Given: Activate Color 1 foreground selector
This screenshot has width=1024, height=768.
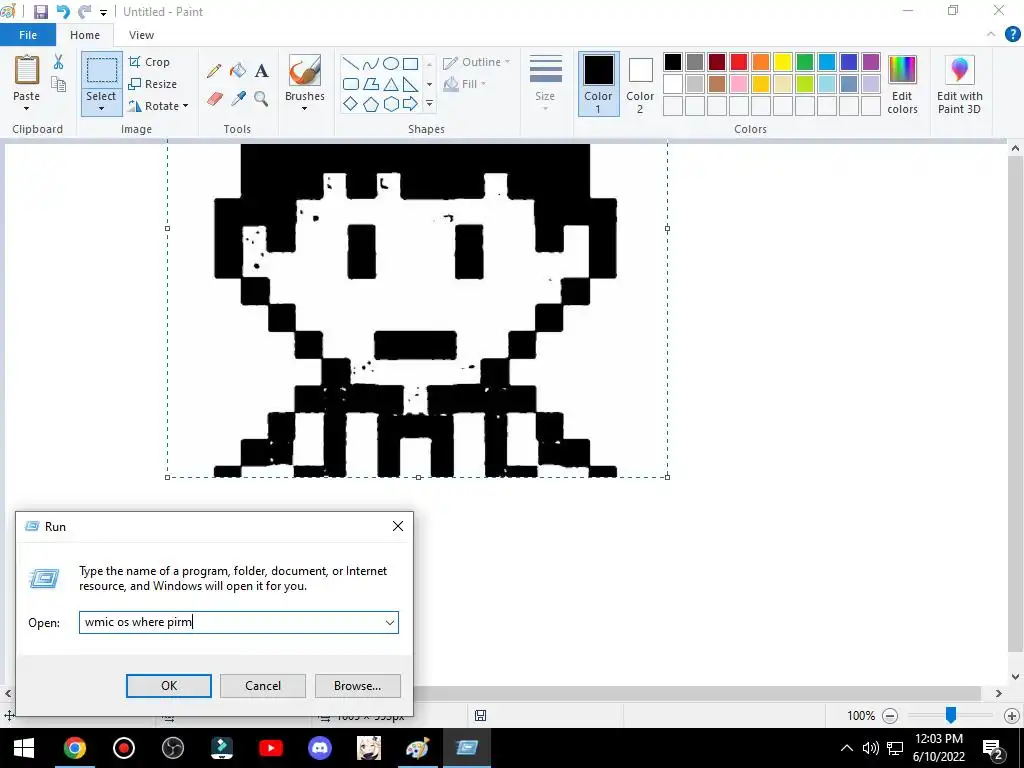Looking at the screenshot, I should click(x=598, y=84).
